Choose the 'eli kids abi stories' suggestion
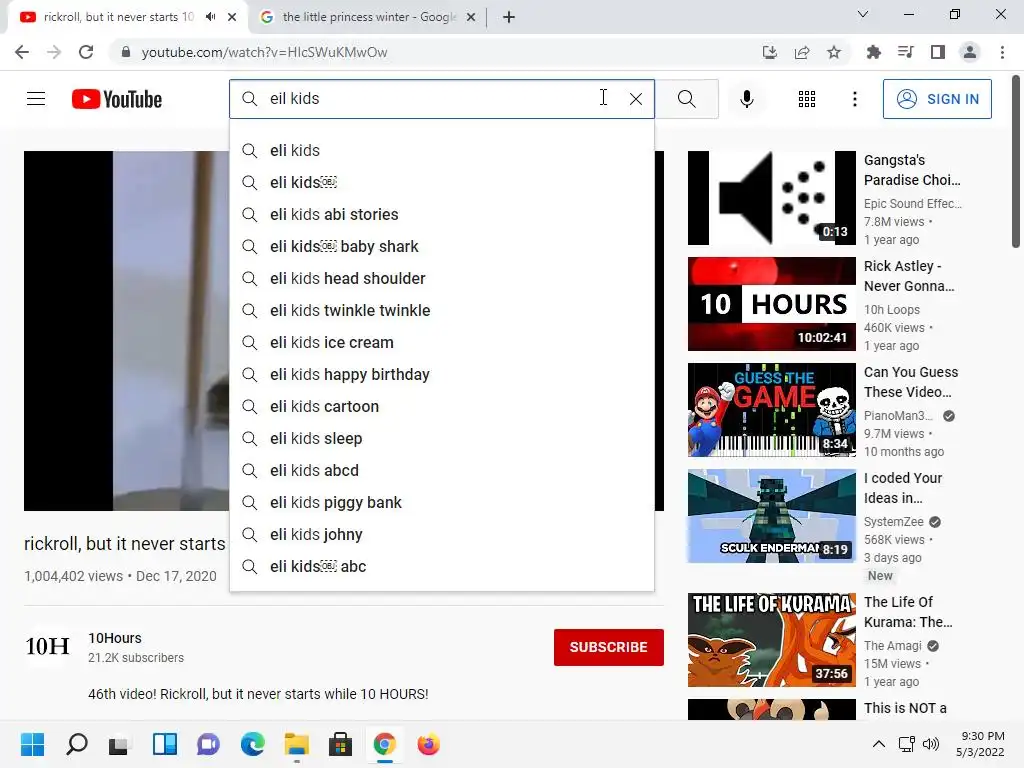This screenshot has width=1024, height=768. point(442,214)
